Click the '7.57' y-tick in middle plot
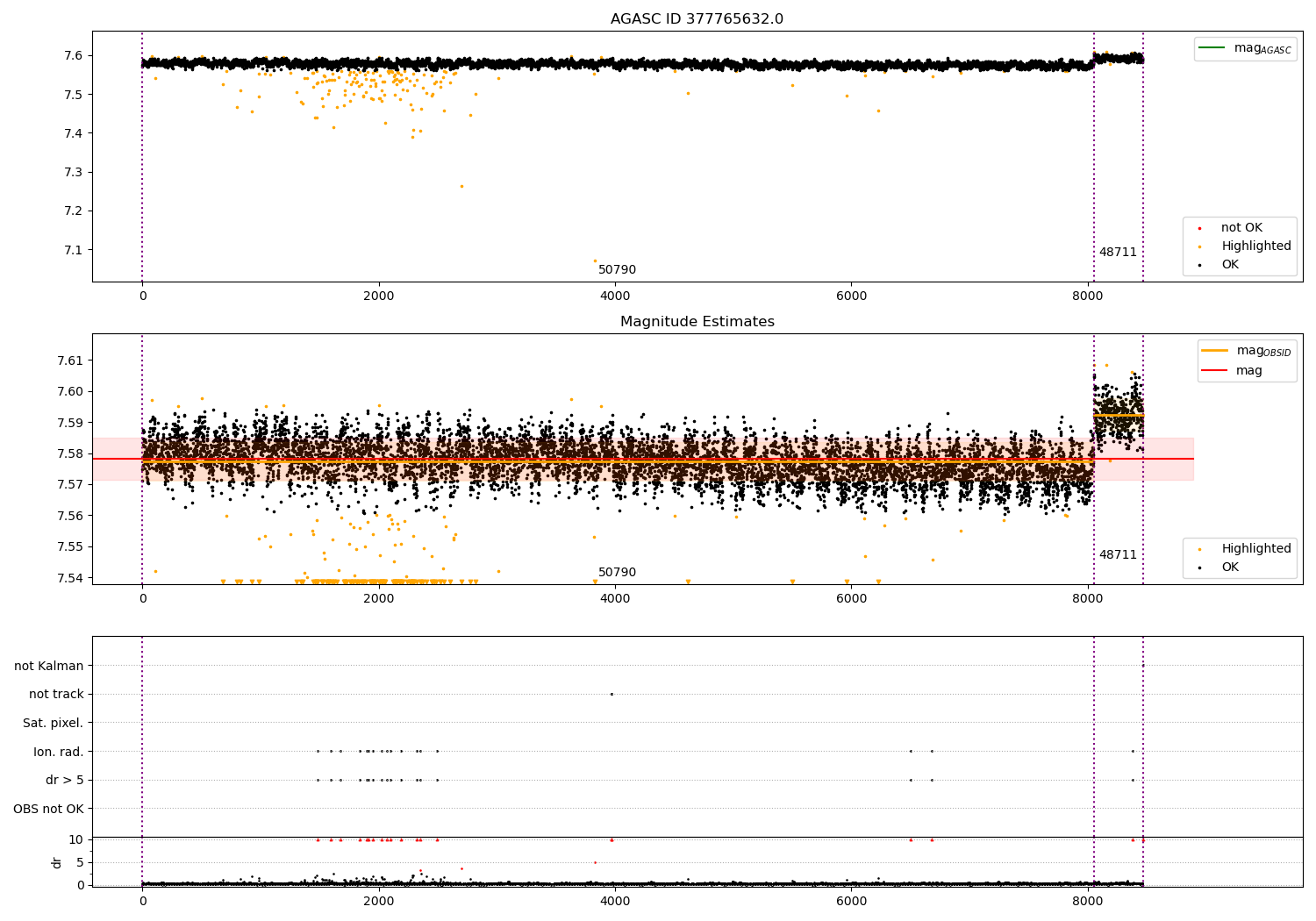Image resolution: width=1316 pixels, height=921 pixels. tap(71, 484)
